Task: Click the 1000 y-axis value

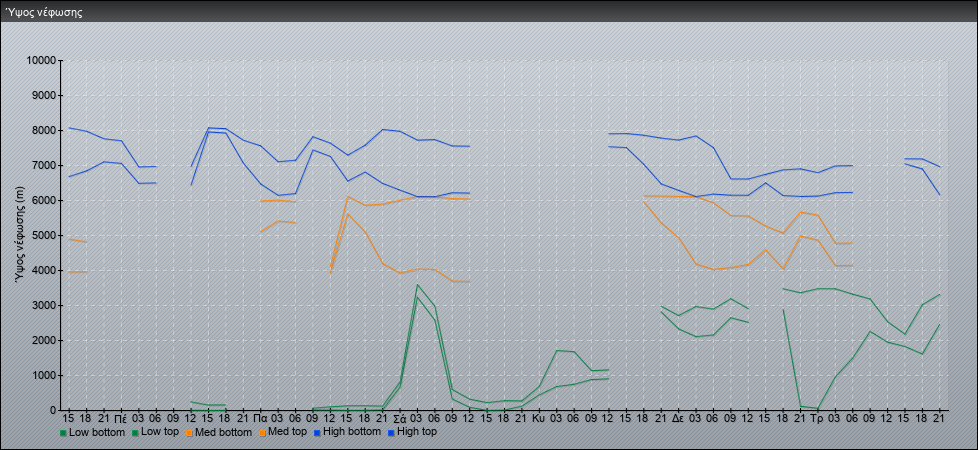Action: 44,375
